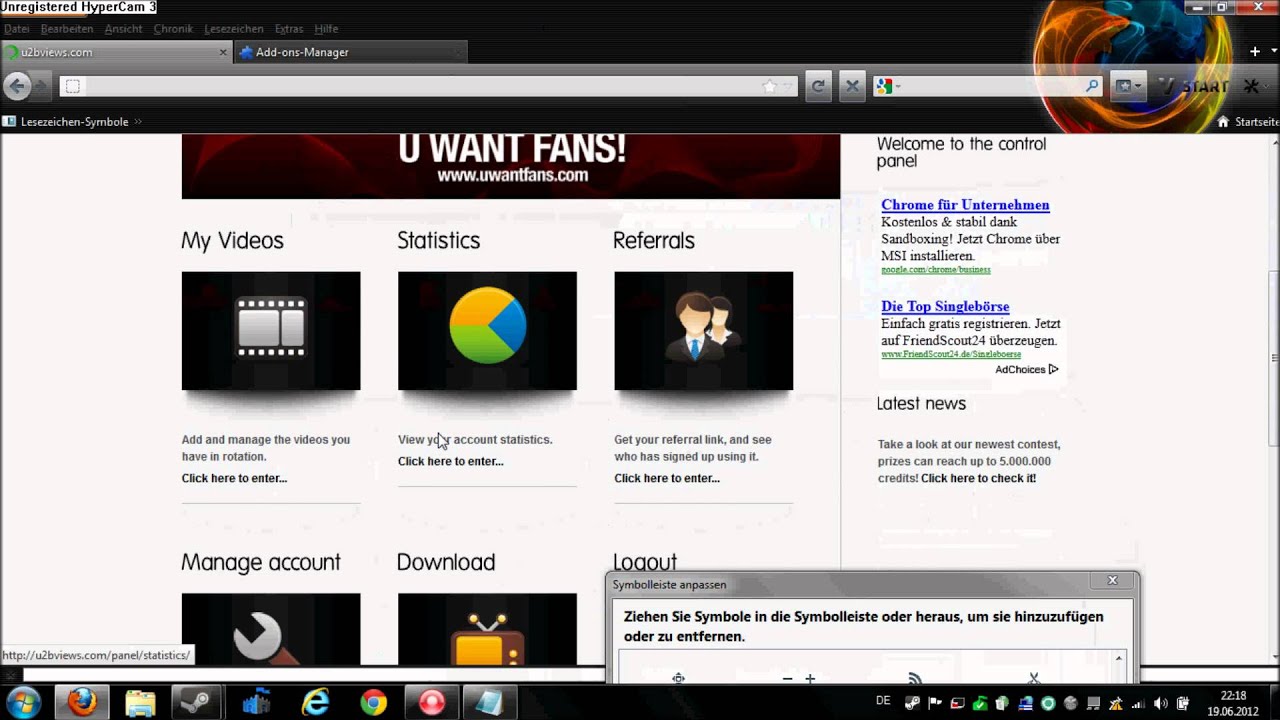Open the Chronik menu
The width and height of the screenshot is (1280, 720).
(173, 29)
